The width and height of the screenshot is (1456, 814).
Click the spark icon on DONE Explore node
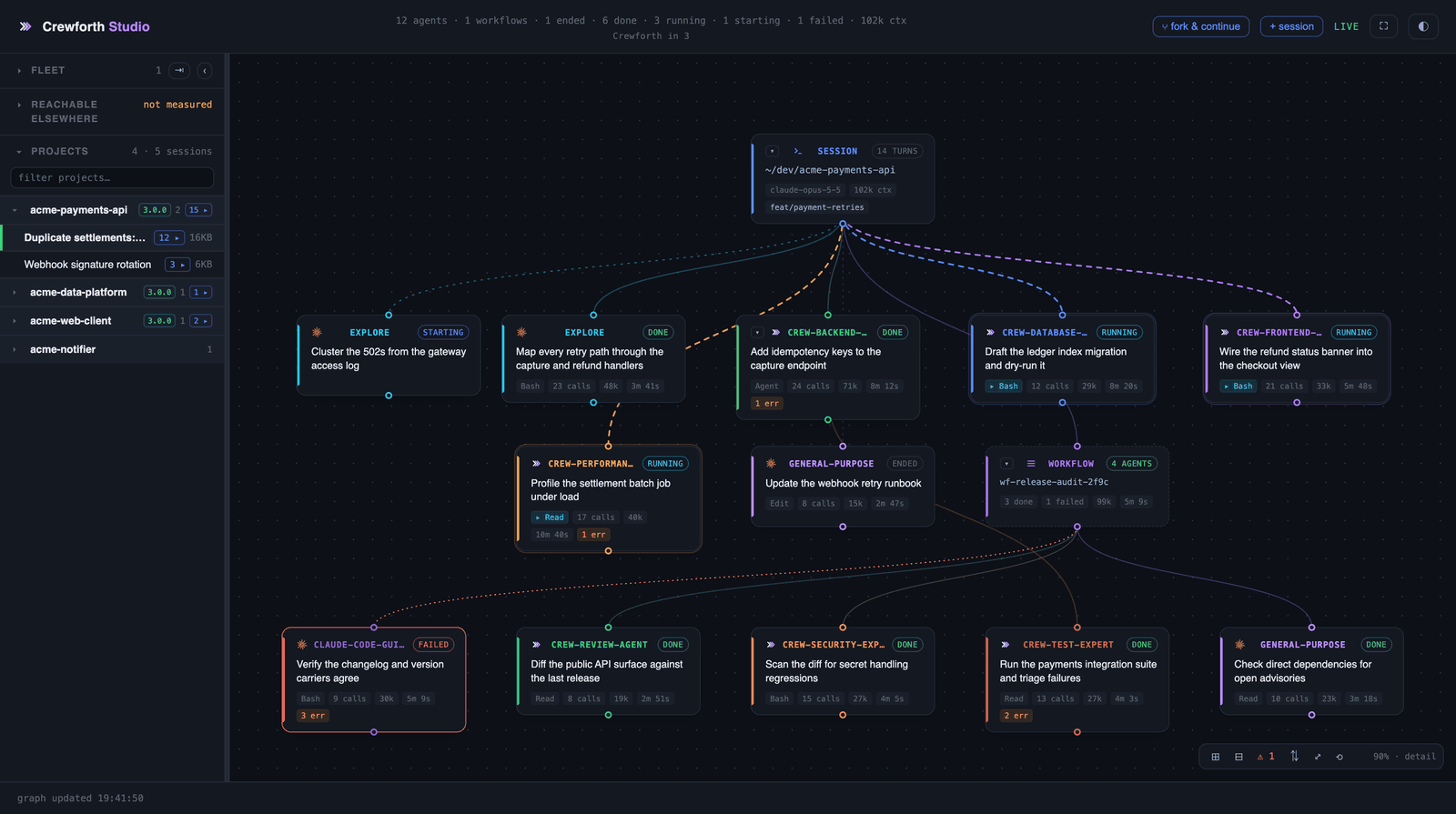click(x=521, y=332)
